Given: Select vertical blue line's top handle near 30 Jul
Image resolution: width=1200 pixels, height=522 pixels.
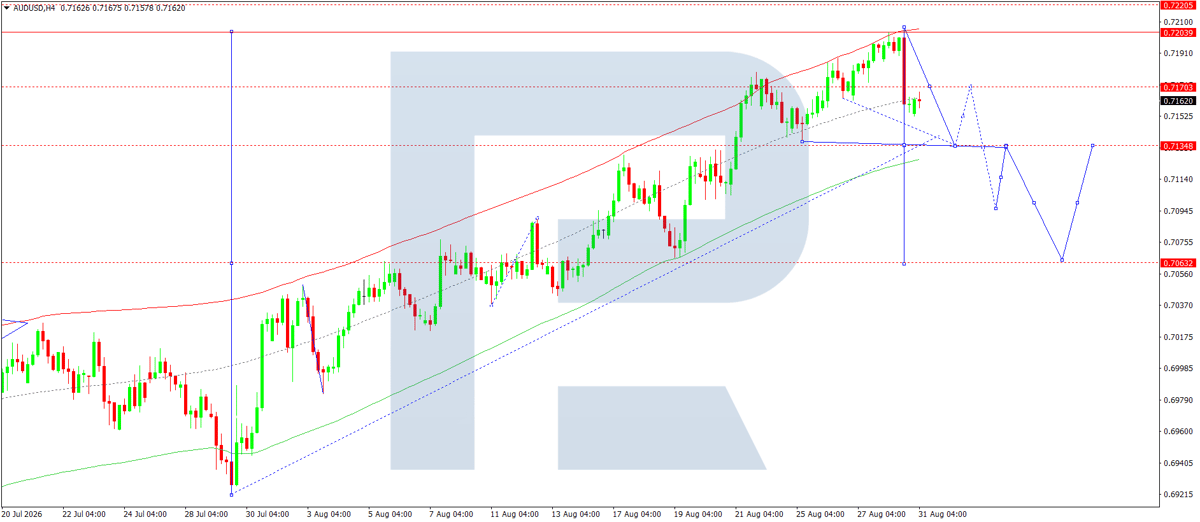Looking at the screenshot, I should coord(231,31).
